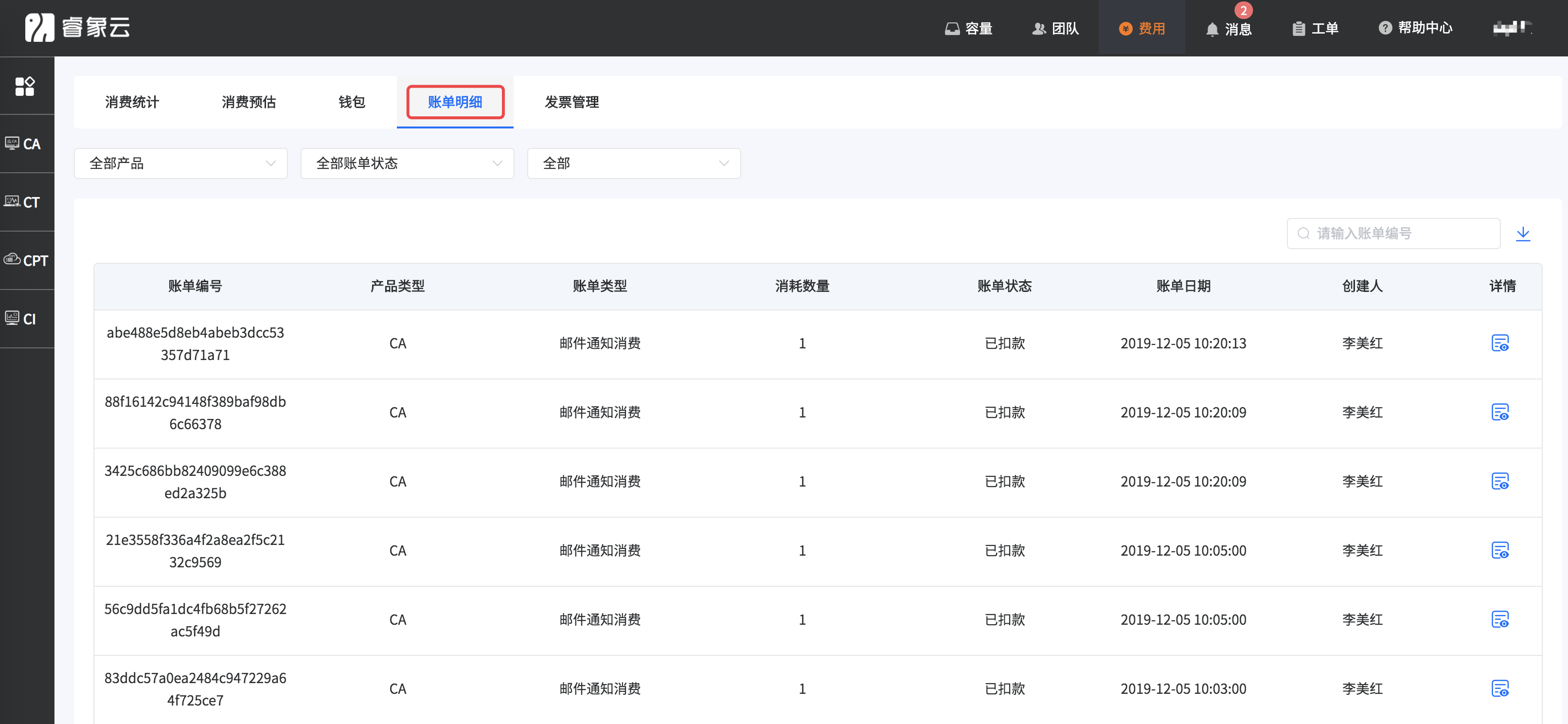Viewport: 1568px width, 724px height.
Task: Expand the 全部 filter dropdown
Action: pyautogui.click(x=634, y=163)
